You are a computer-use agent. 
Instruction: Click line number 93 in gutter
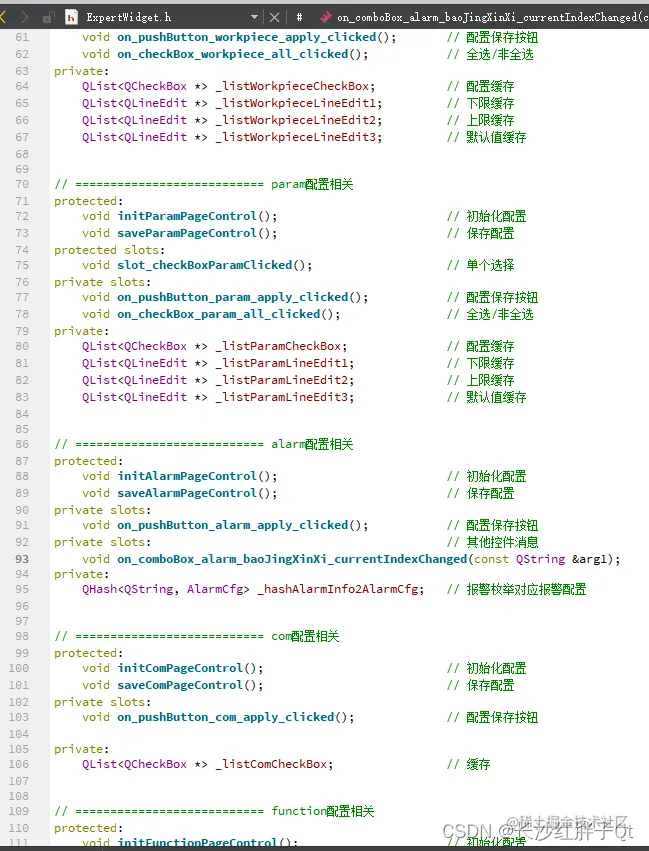(x=22, y=559)
